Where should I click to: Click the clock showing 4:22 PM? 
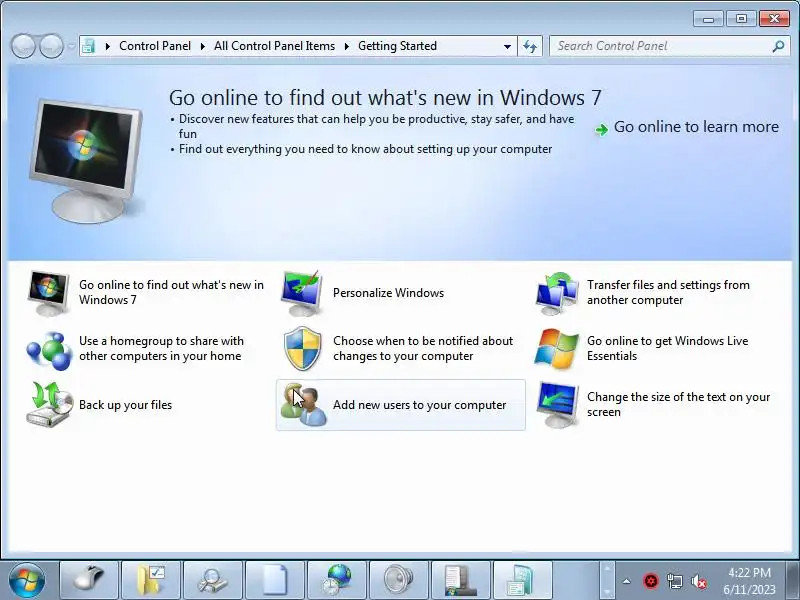click(x=749, y=573)
